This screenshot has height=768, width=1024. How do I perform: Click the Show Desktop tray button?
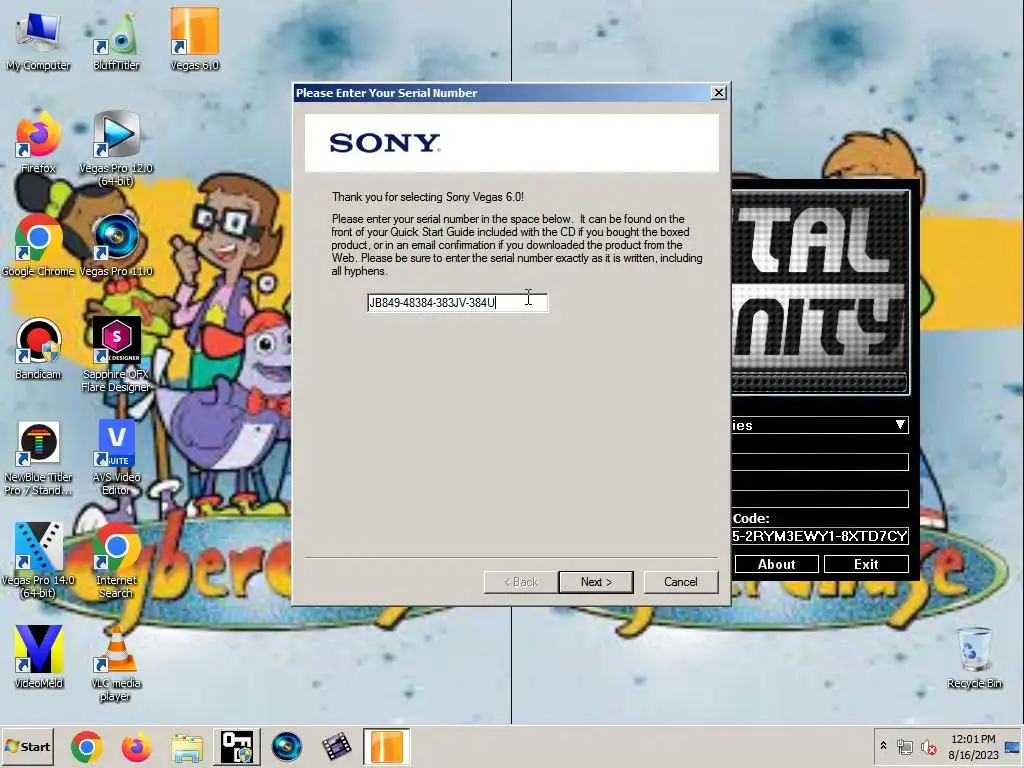[x=1014, y=746]
